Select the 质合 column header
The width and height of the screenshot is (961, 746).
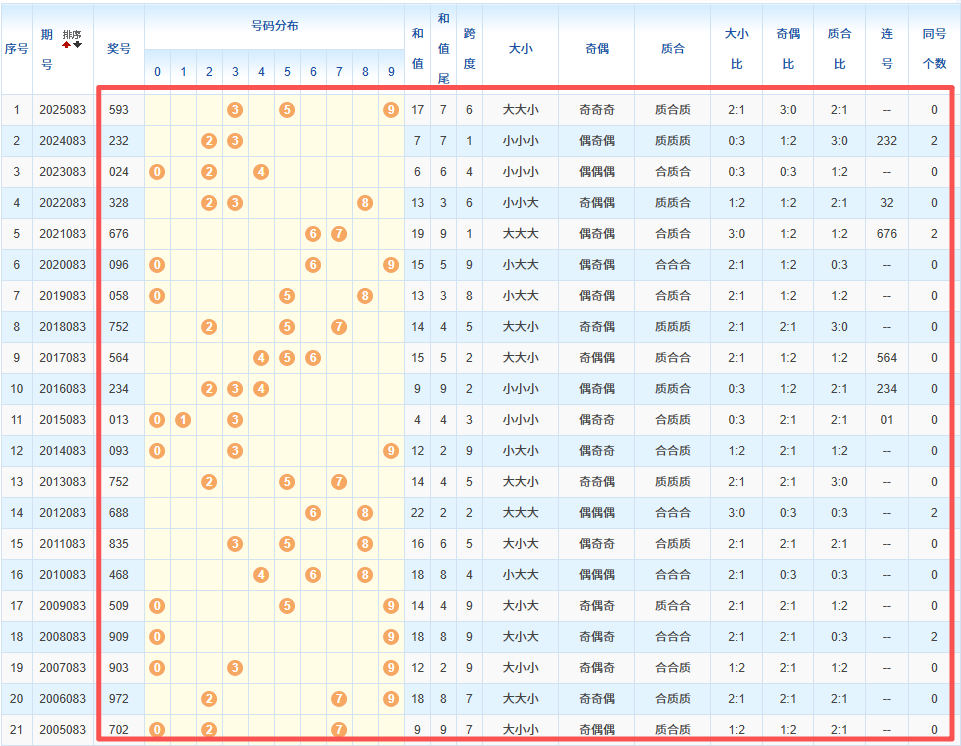pyautogui.click(x=673, y=48)
